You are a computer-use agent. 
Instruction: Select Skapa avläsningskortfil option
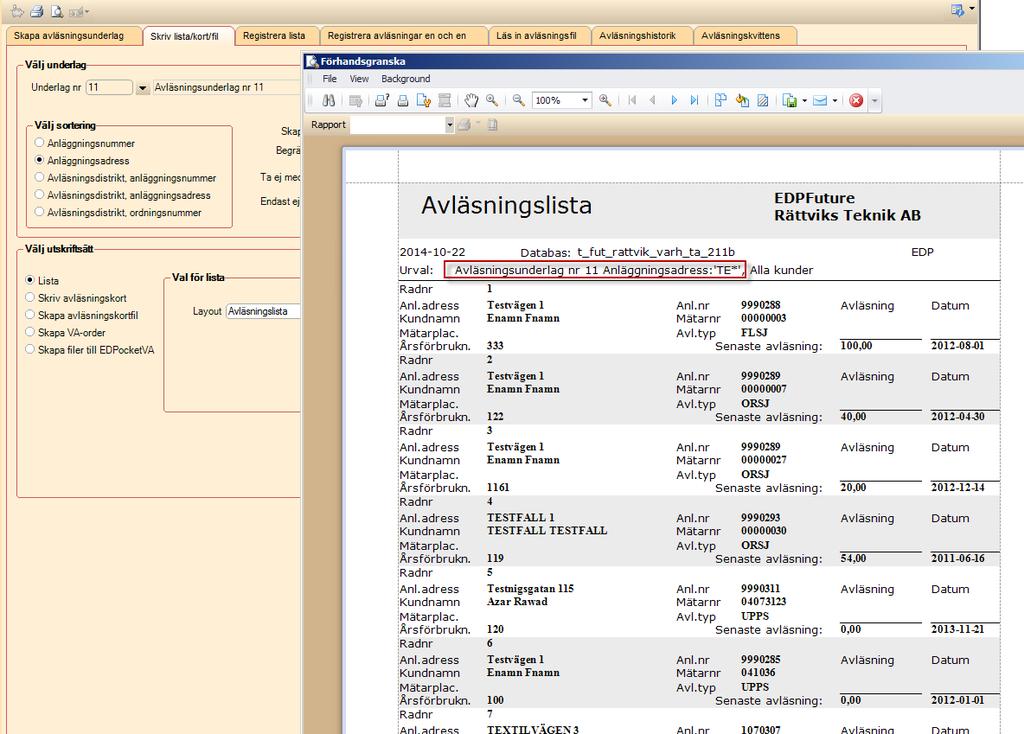tap(82, 315)
